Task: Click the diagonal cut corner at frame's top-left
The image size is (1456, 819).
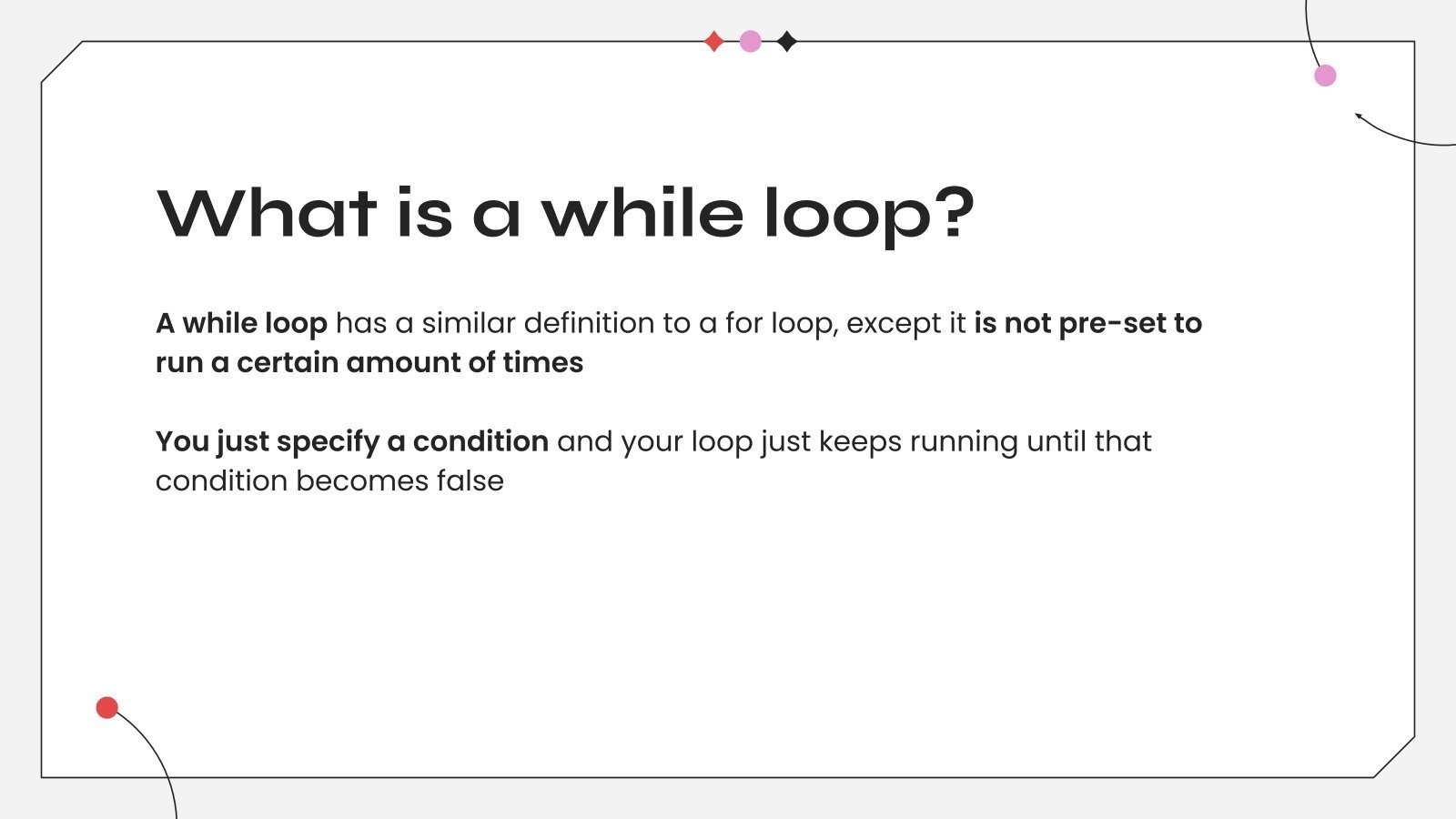Action: (62, 62)
